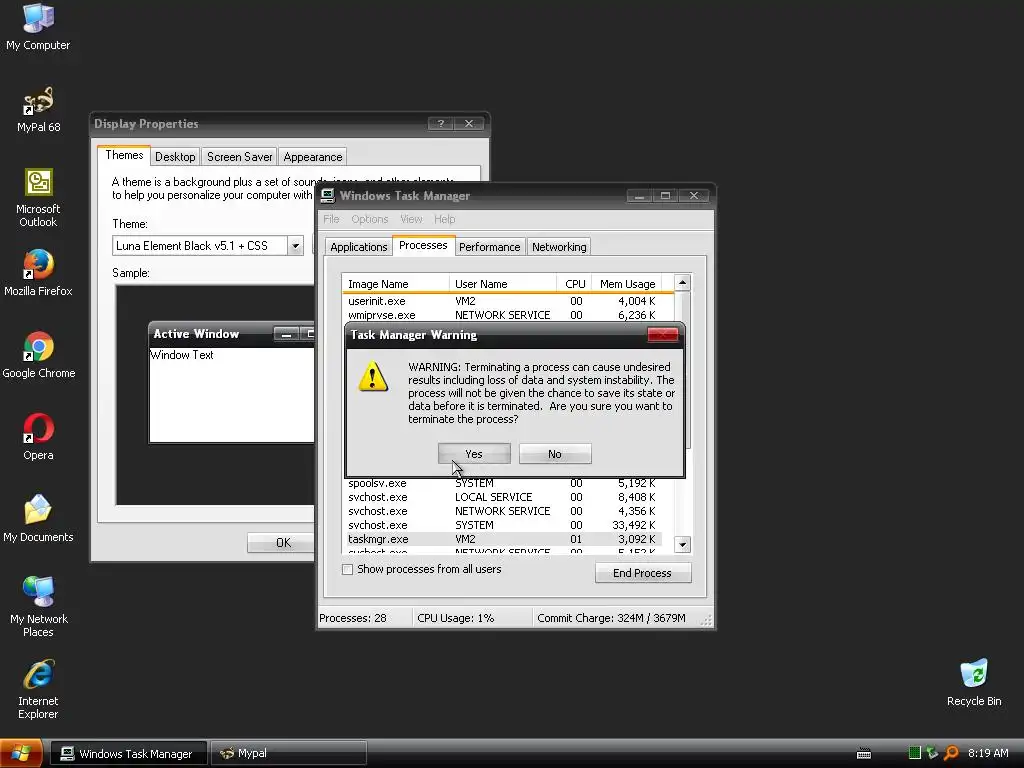Open Opera browser desktop shortcut

point(38,437)
